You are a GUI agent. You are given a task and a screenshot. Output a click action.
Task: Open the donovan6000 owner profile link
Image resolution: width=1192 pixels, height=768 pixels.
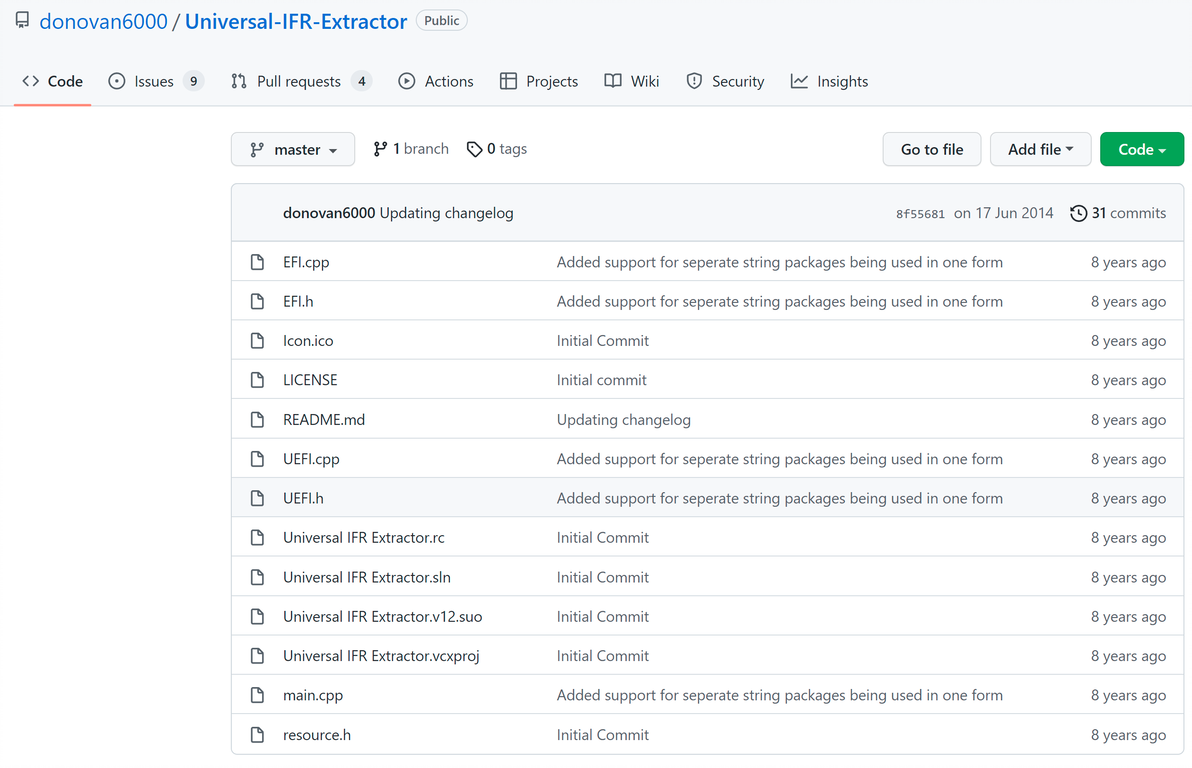point(103,21)
